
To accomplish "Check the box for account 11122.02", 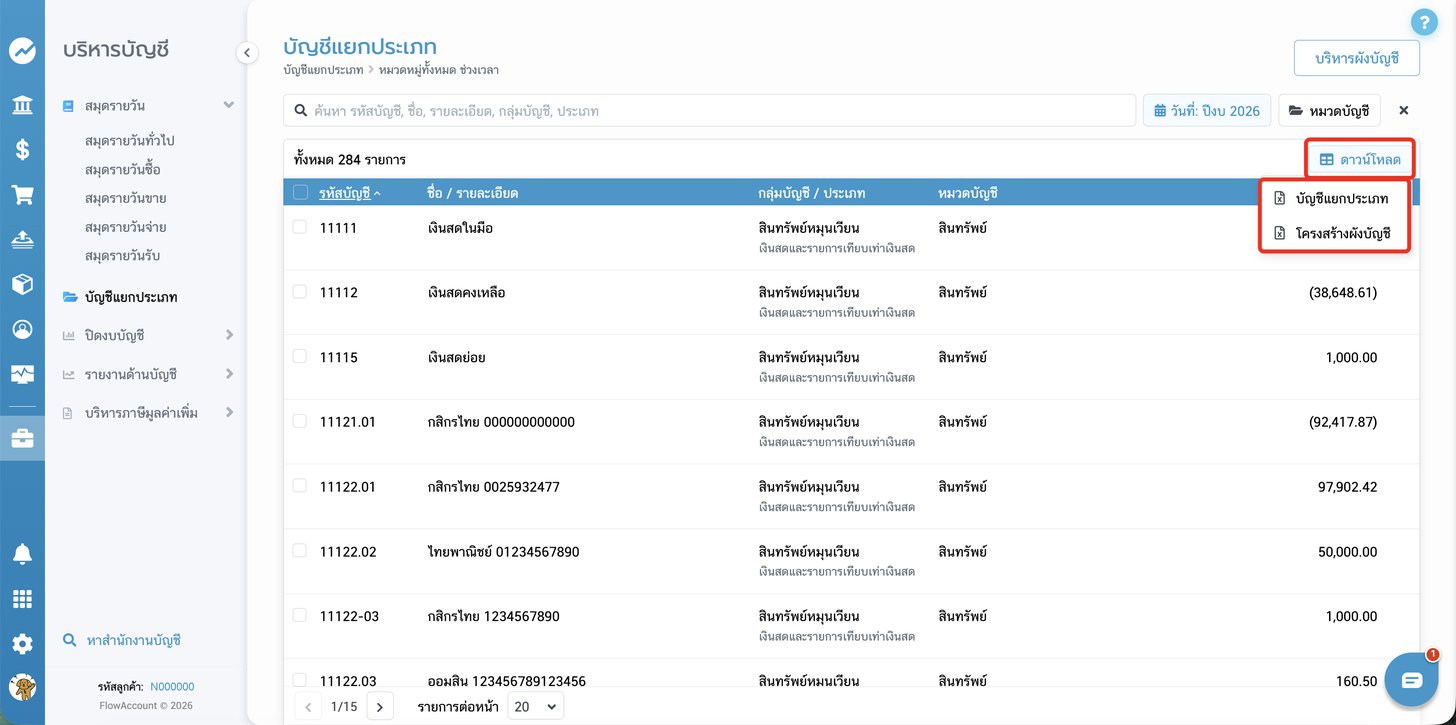I will click(x=300, y=551).
